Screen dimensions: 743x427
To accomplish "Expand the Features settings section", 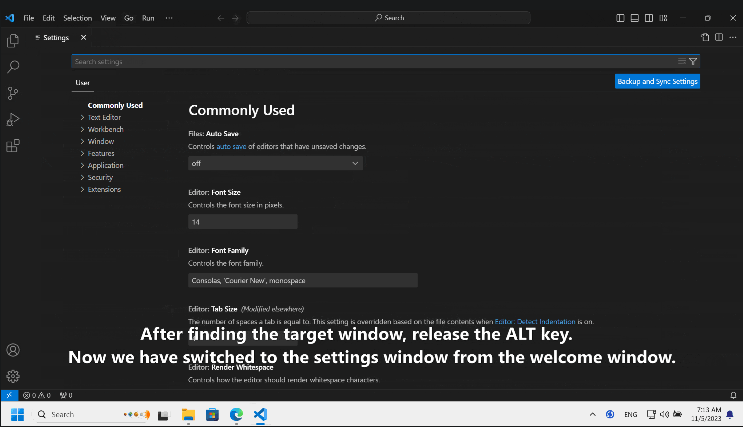I will click(100, 154).
